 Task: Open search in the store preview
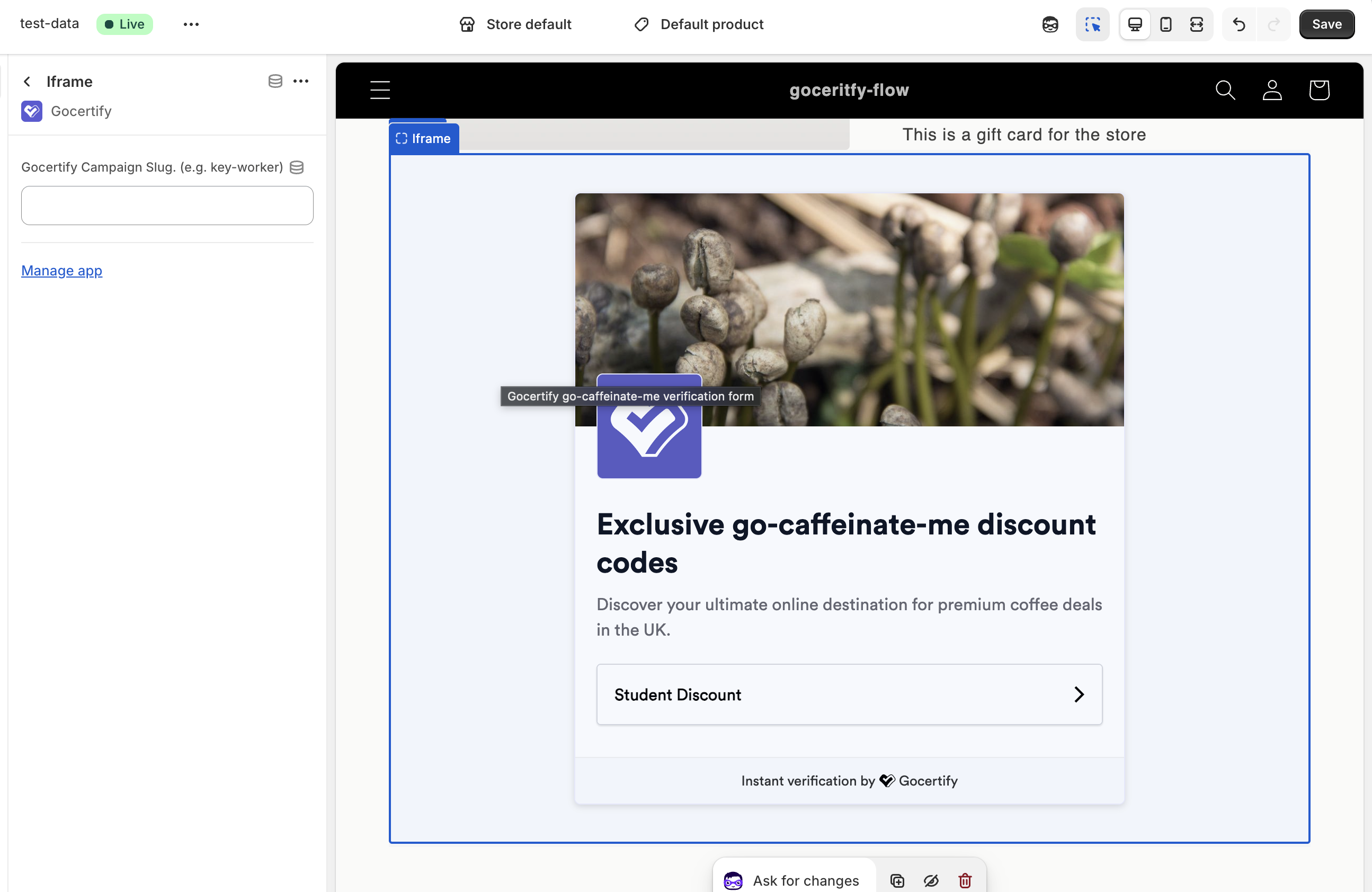1226,90
